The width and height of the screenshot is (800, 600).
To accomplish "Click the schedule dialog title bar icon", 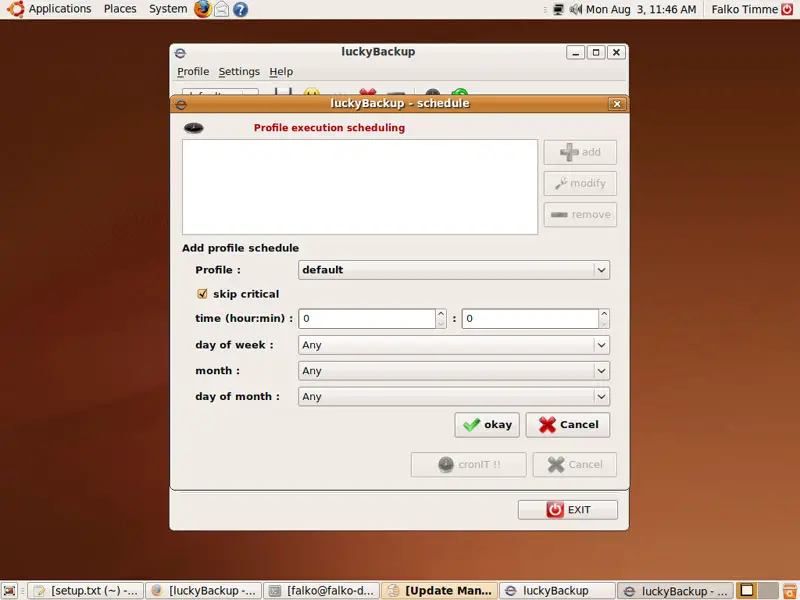I will (181, 105).
